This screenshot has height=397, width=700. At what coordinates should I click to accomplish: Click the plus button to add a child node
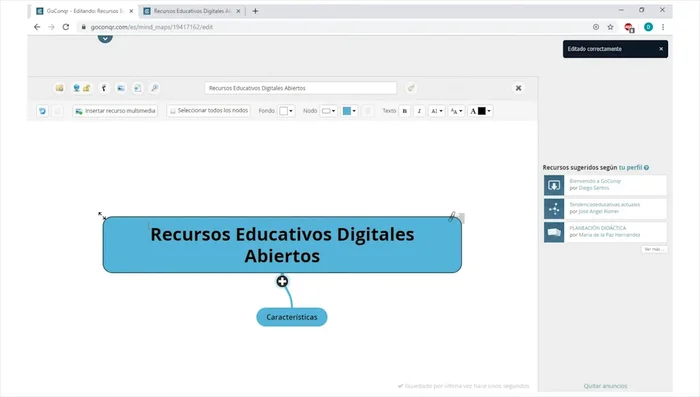click(x=282, y=281)
